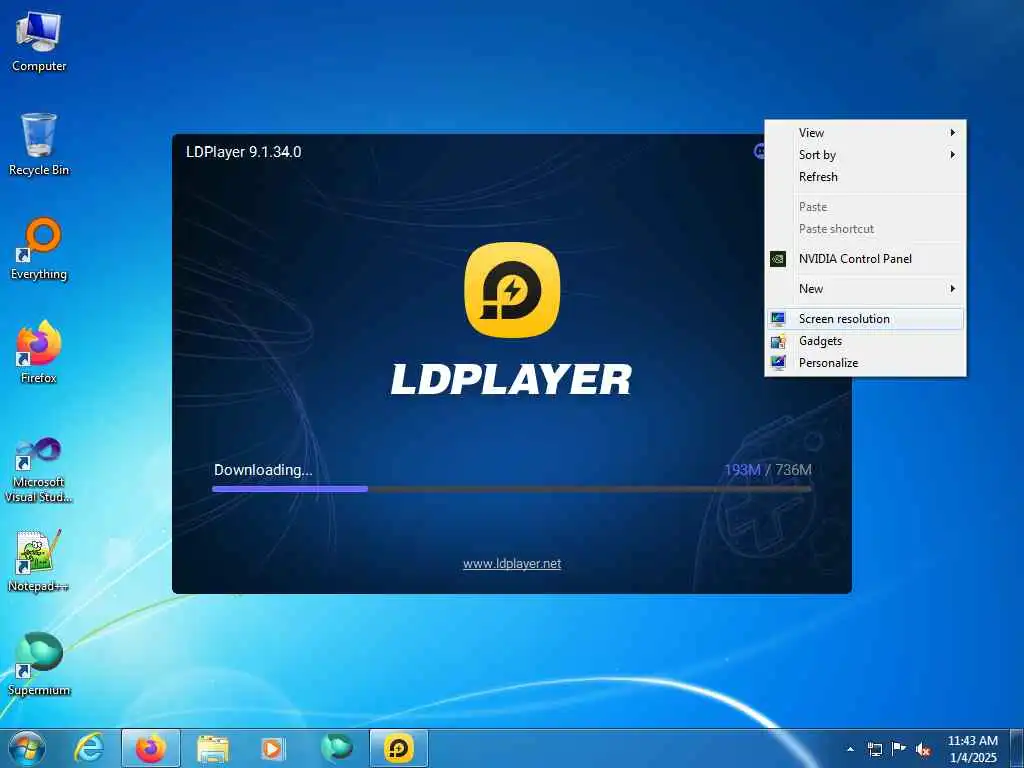Open the Action Center flag icon
1024x768 pixels.
point(899,749)
